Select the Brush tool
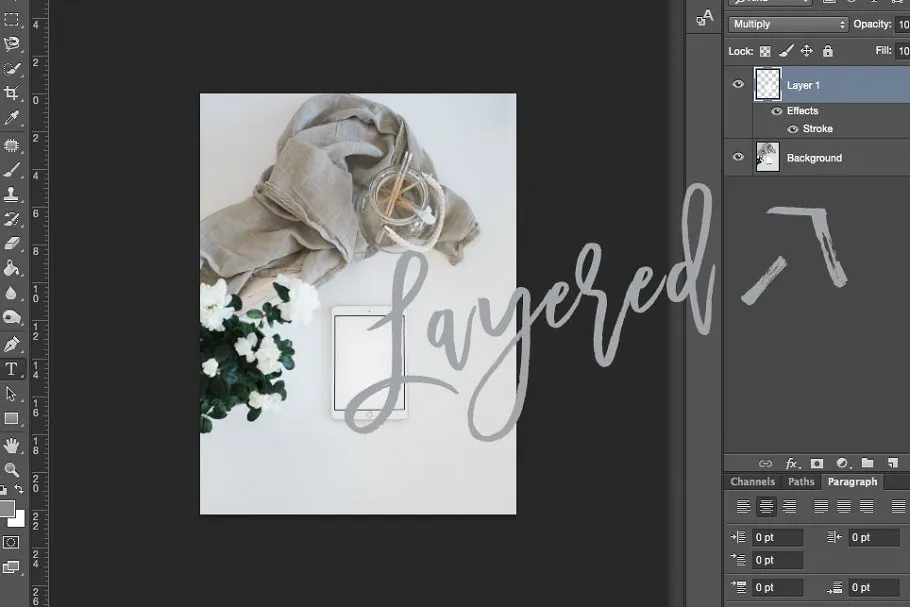Image resolution: width=910 pixels, height=607 pixels. click(12, 170)
